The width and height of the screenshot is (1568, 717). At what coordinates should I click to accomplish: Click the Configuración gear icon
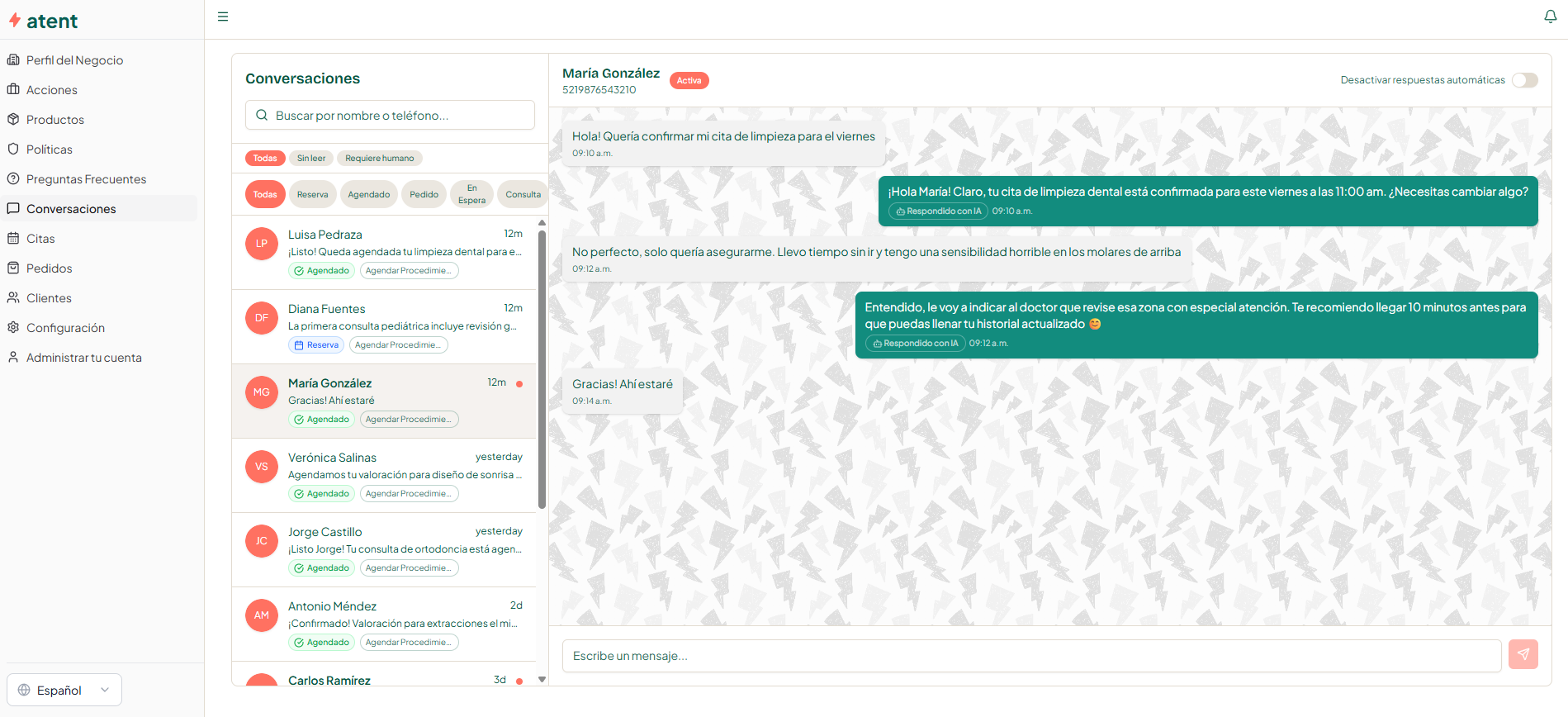[x=13, y=327]
